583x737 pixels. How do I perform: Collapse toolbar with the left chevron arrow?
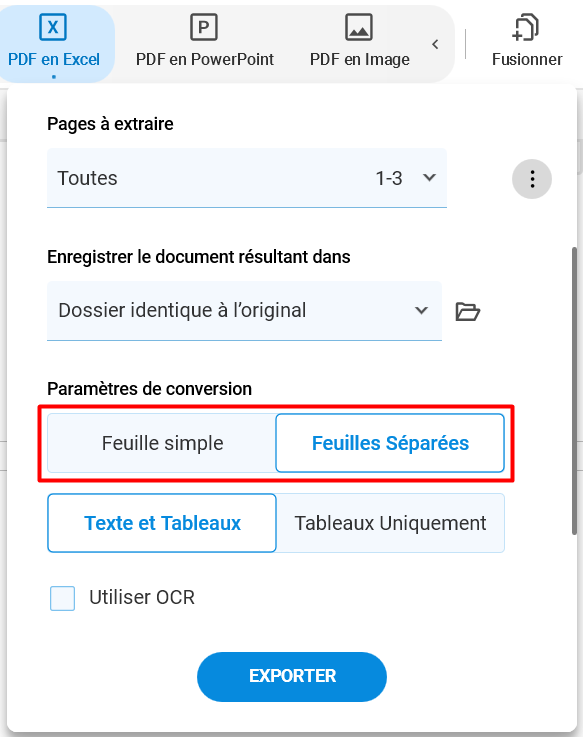pyautogui.click(x=435, y=44)
